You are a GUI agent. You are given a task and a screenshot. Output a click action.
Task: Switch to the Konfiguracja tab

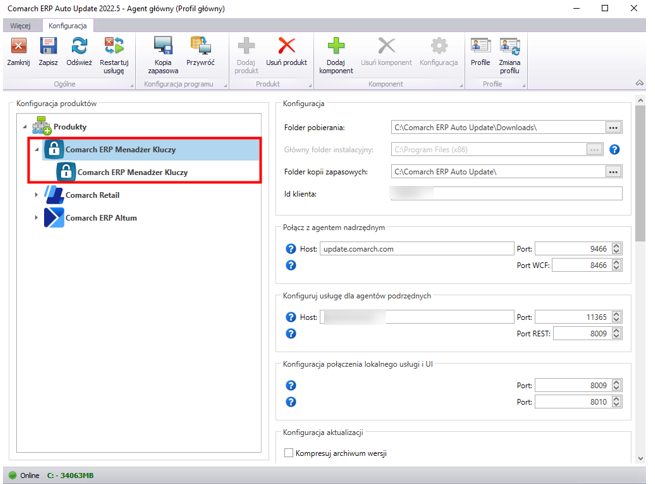click(x=68, y=25)
